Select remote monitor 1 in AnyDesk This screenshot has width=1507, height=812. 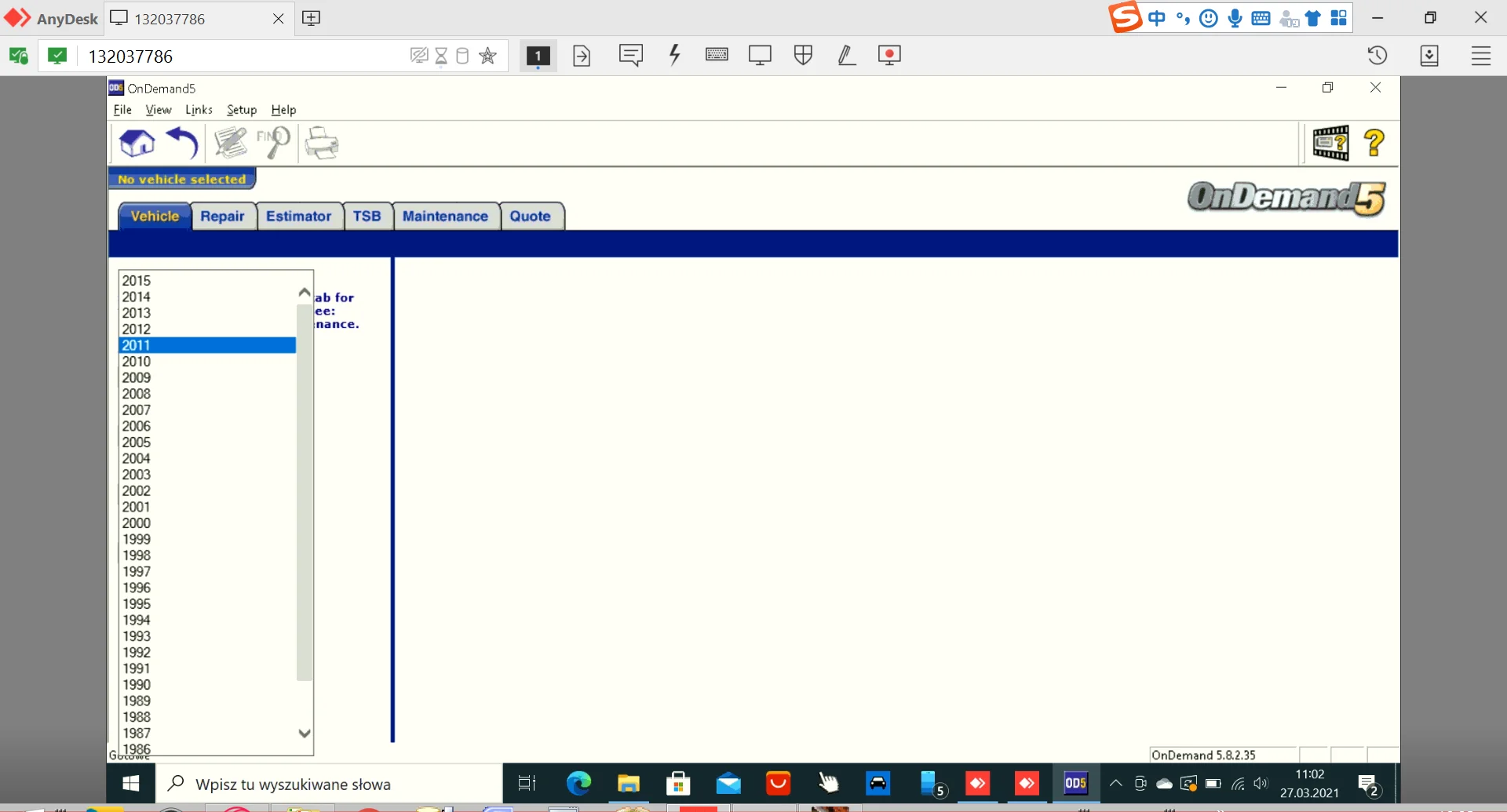click(538, 56)
